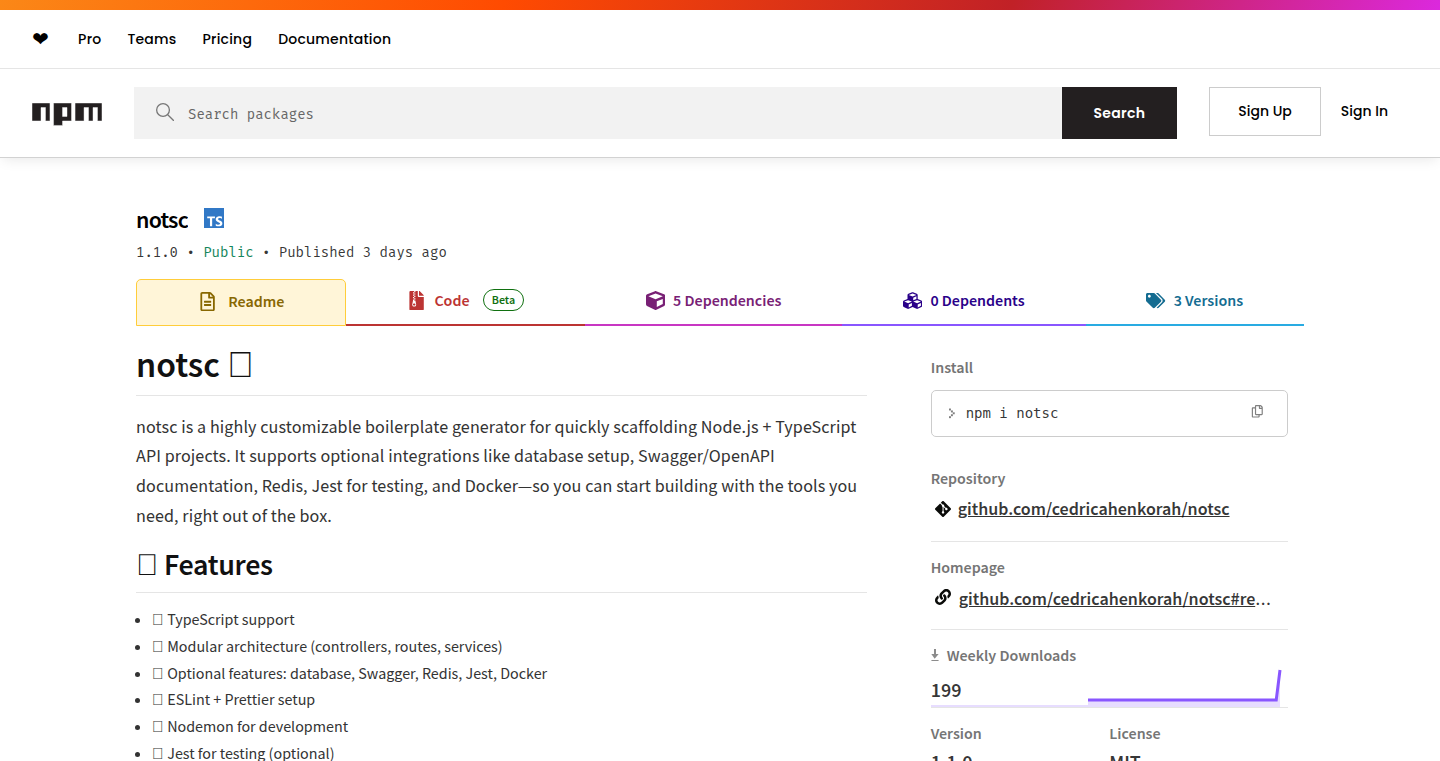Go to npm logo home
1440x761 pixels.
(67, 113)
